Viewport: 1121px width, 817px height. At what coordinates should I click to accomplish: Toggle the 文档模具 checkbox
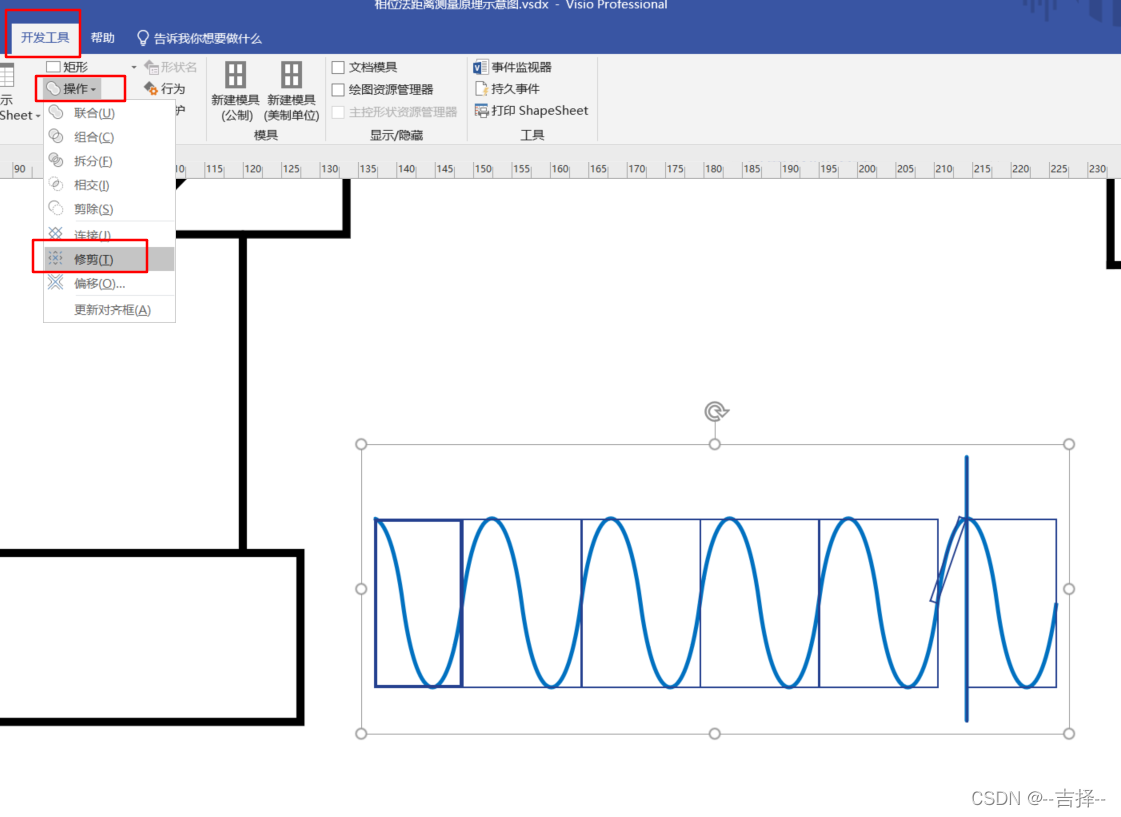pos(338,67)
